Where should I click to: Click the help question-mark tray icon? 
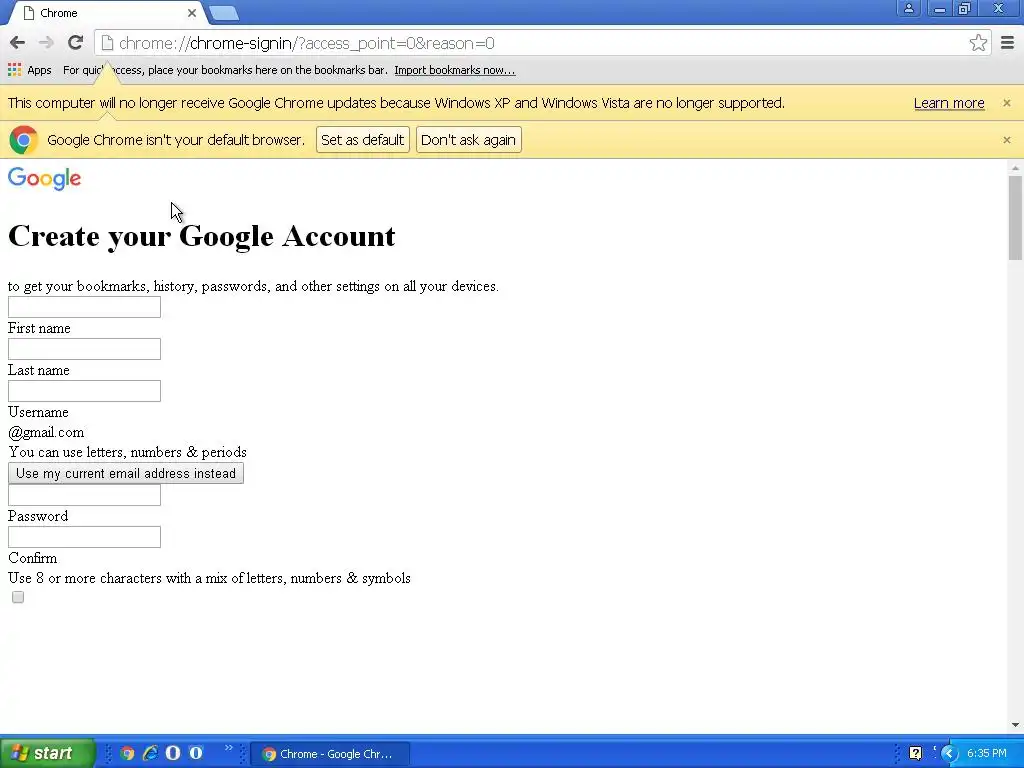[x=916, y=753]
